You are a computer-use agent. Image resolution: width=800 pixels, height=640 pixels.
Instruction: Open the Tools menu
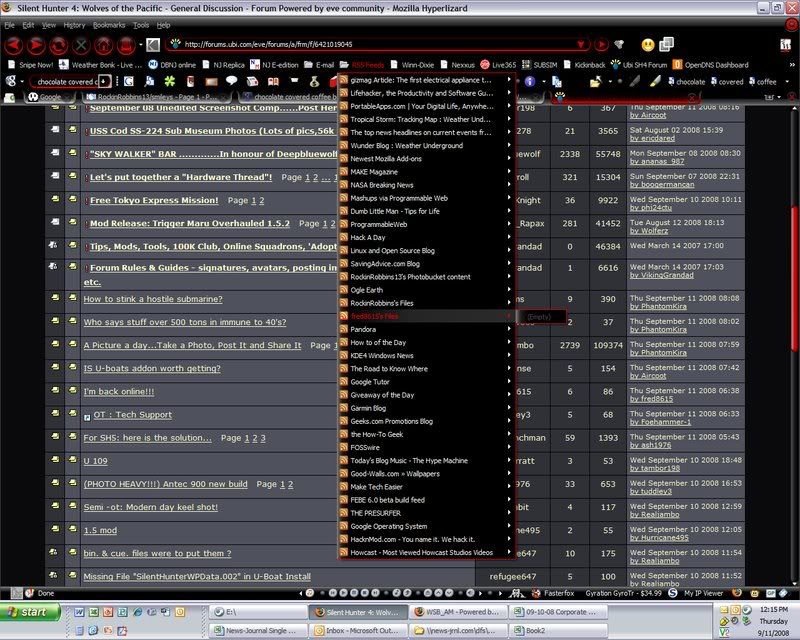pos(141,25)
